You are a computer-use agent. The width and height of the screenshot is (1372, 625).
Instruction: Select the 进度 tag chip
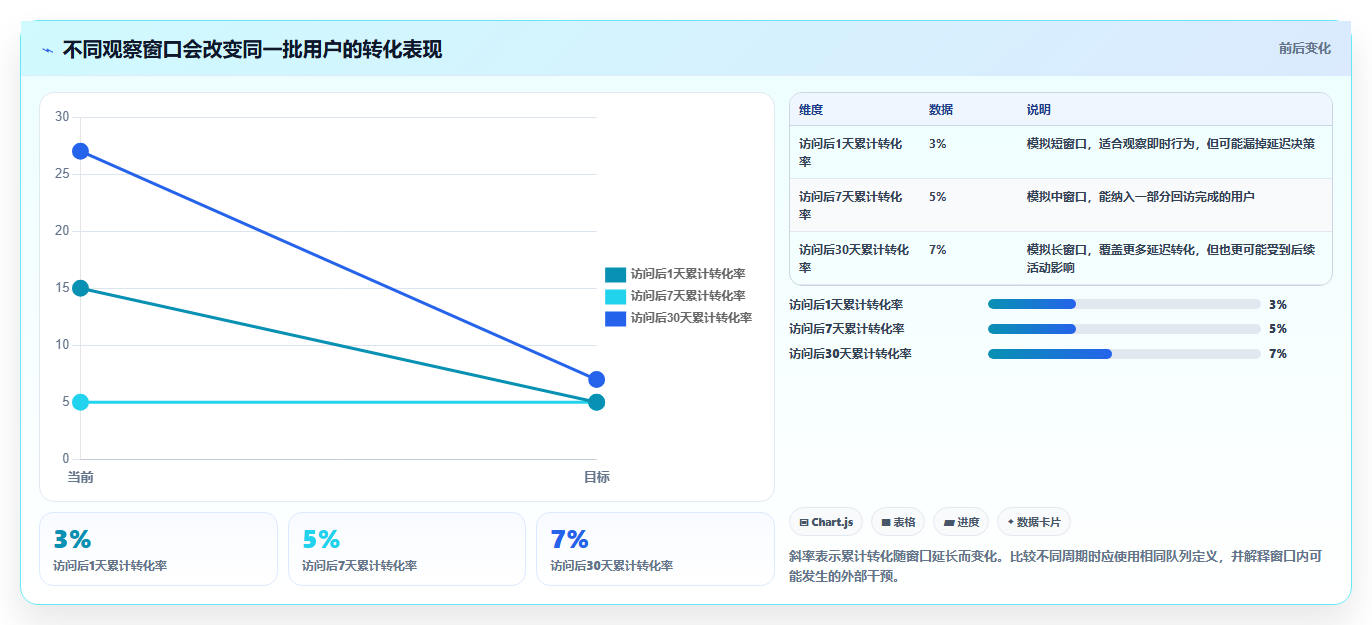[961, 522]
